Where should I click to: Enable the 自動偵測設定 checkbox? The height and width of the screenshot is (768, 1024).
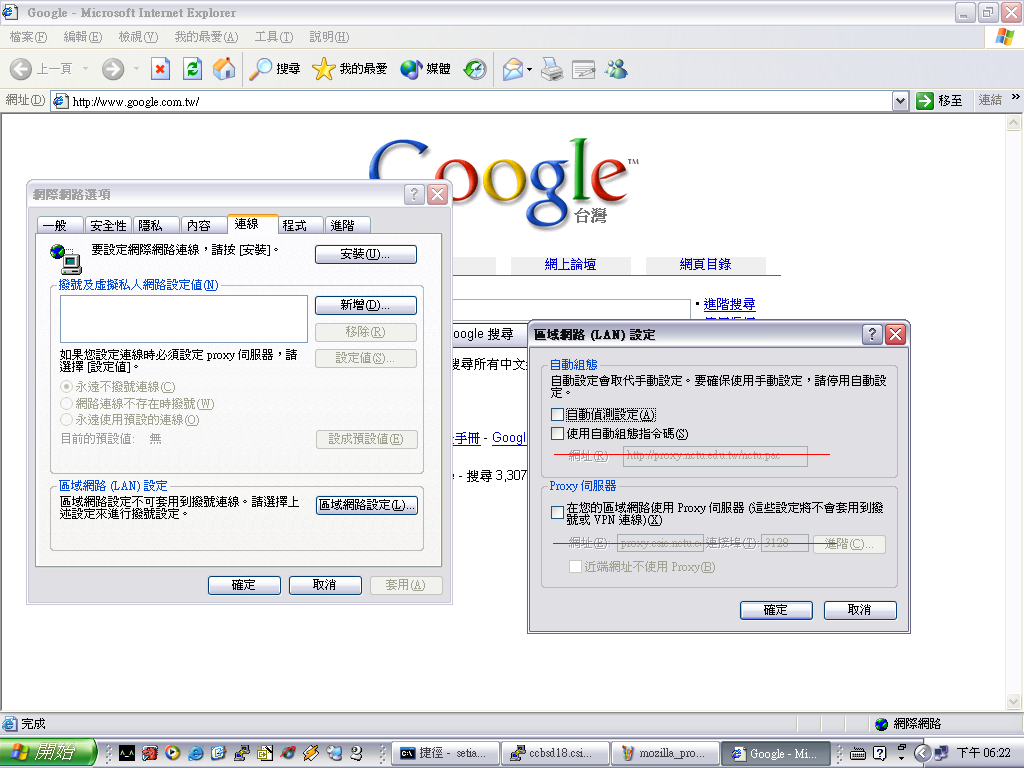click(558, 414)
